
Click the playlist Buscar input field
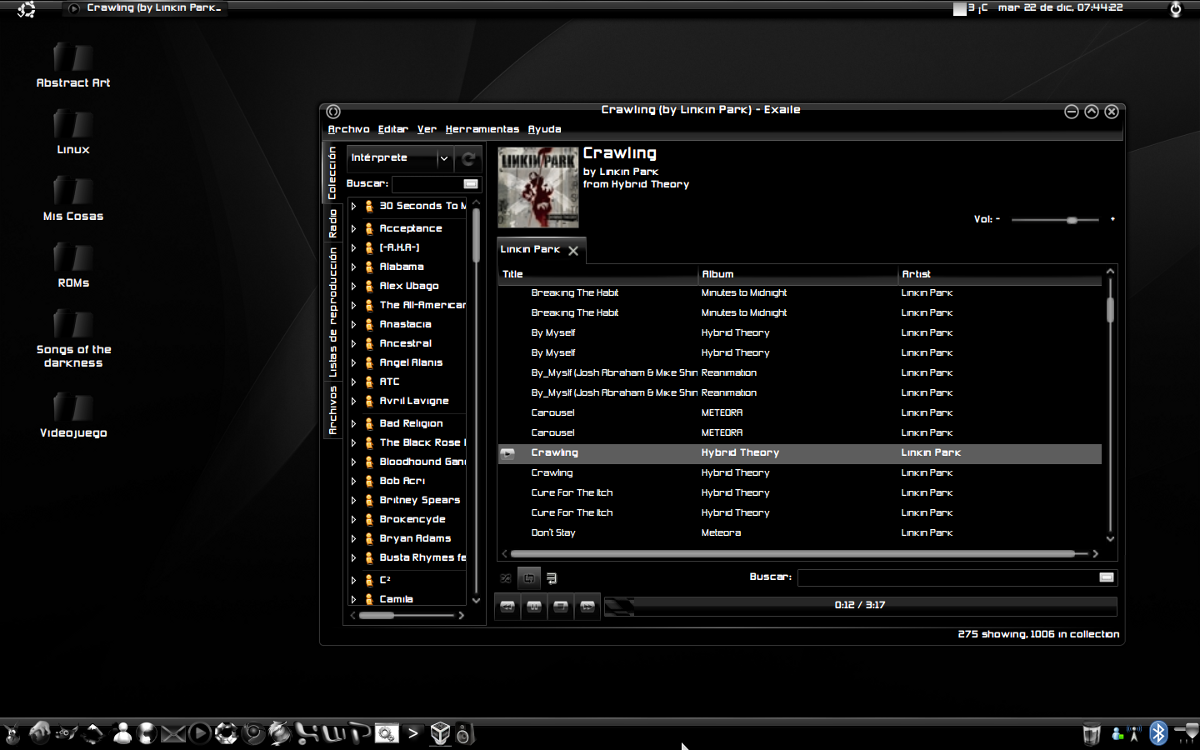click(x=957, y=577)
